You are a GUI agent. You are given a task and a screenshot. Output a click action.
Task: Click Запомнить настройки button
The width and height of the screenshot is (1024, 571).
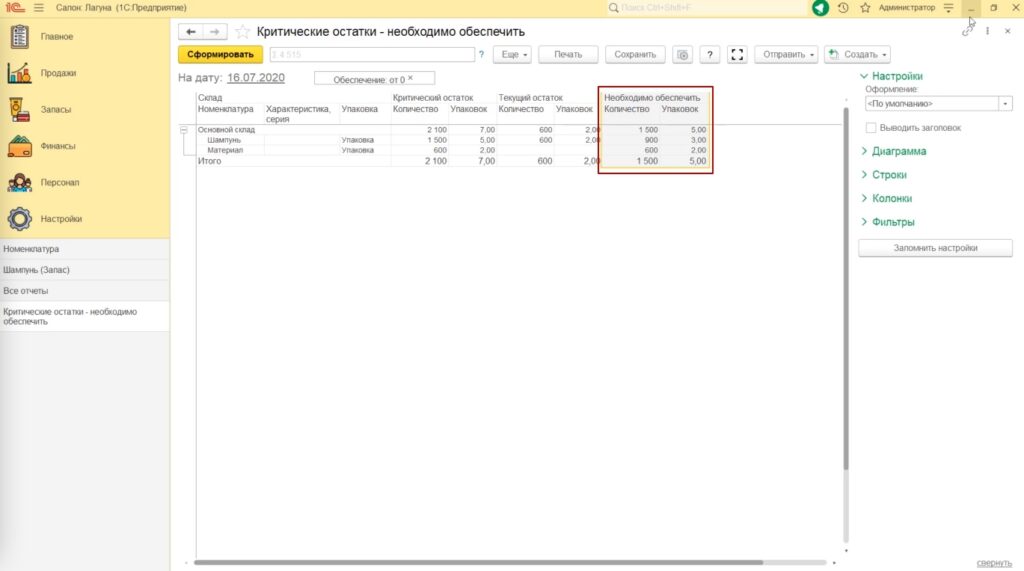[935, 248]
